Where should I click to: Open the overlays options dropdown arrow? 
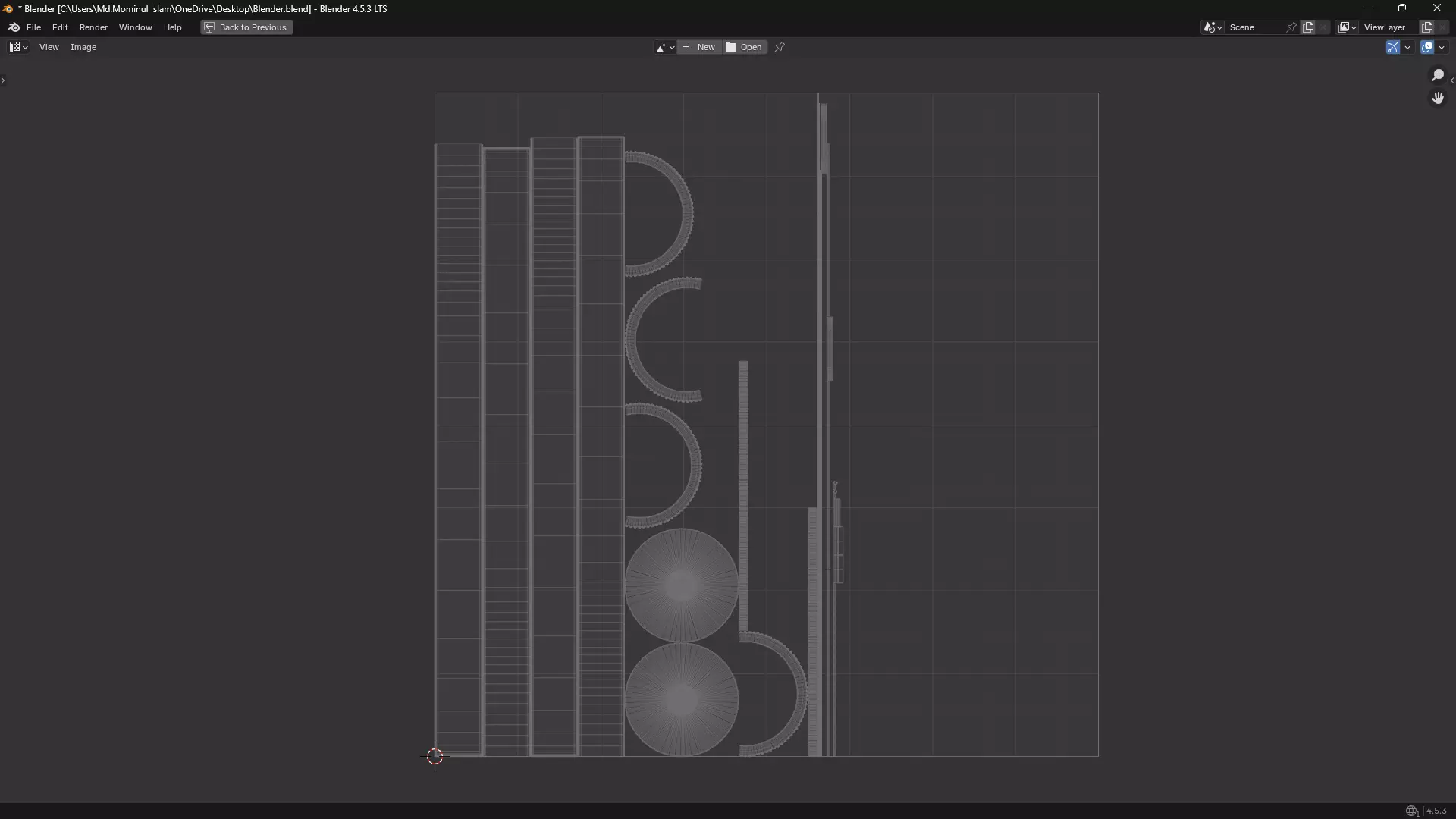pos(1442,47)
